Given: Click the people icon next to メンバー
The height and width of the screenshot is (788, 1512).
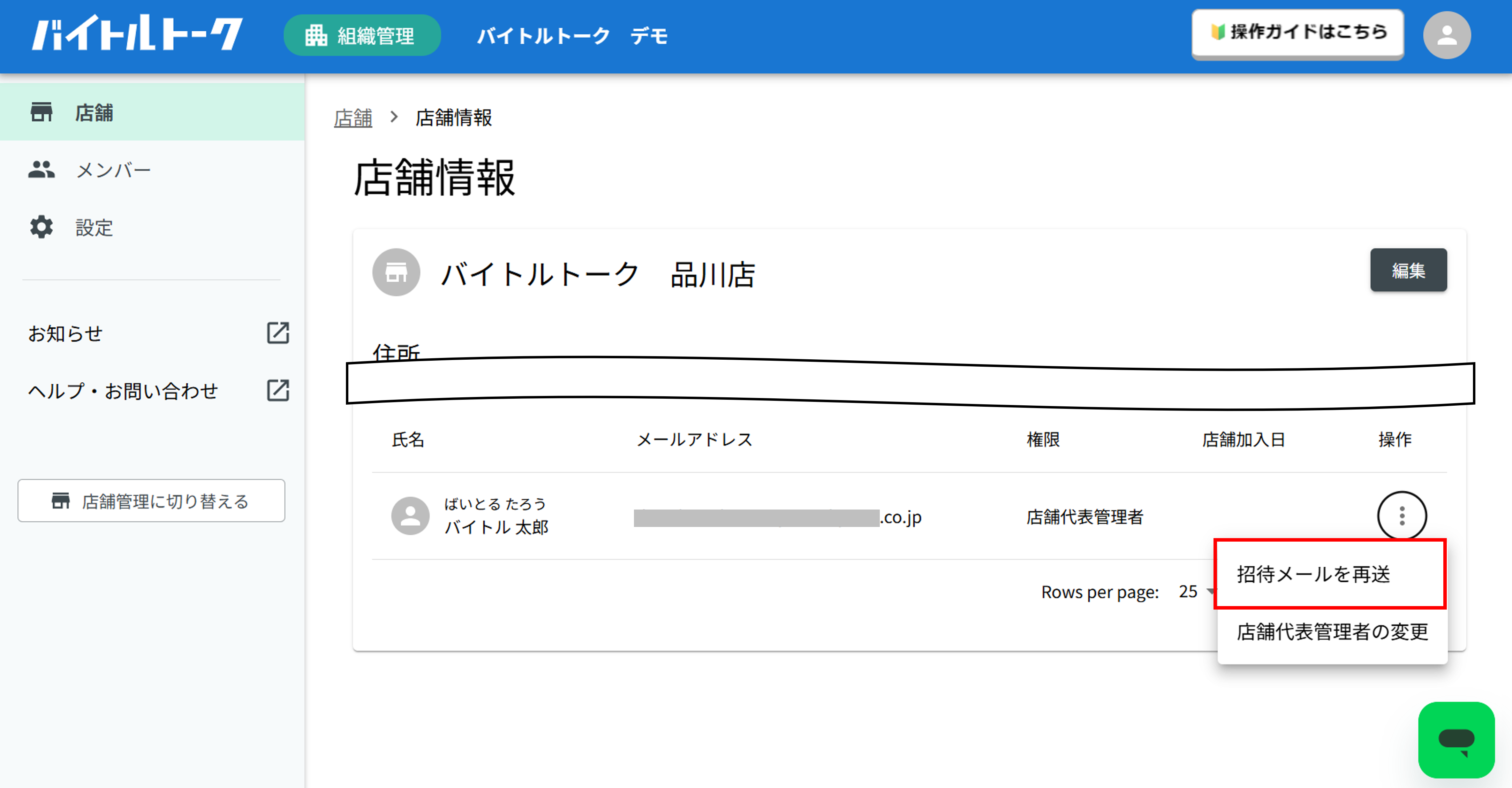Looking at the screenshot, I should coord(41,170).
